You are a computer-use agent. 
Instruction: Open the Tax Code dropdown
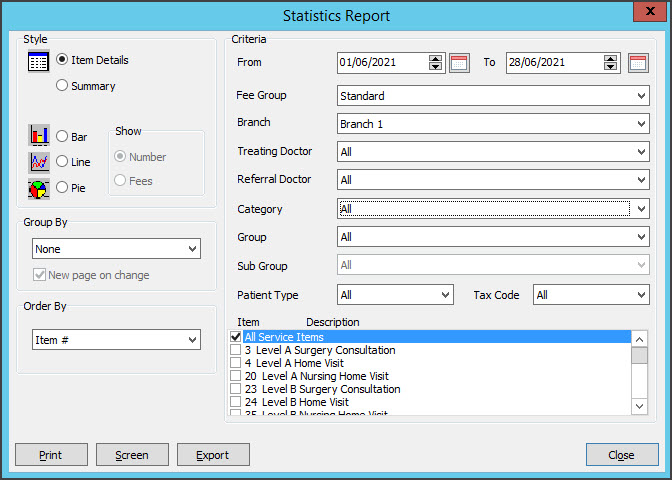(640, 295)
